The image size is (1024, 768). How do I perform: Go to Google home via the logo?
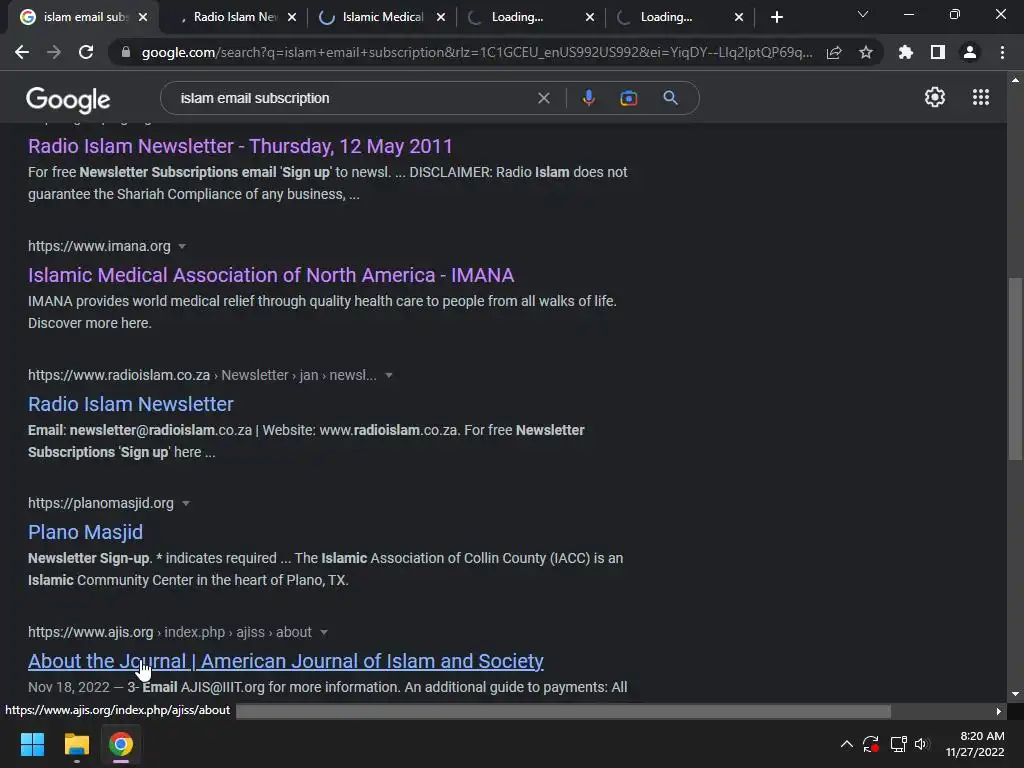[x=68, y=99]
